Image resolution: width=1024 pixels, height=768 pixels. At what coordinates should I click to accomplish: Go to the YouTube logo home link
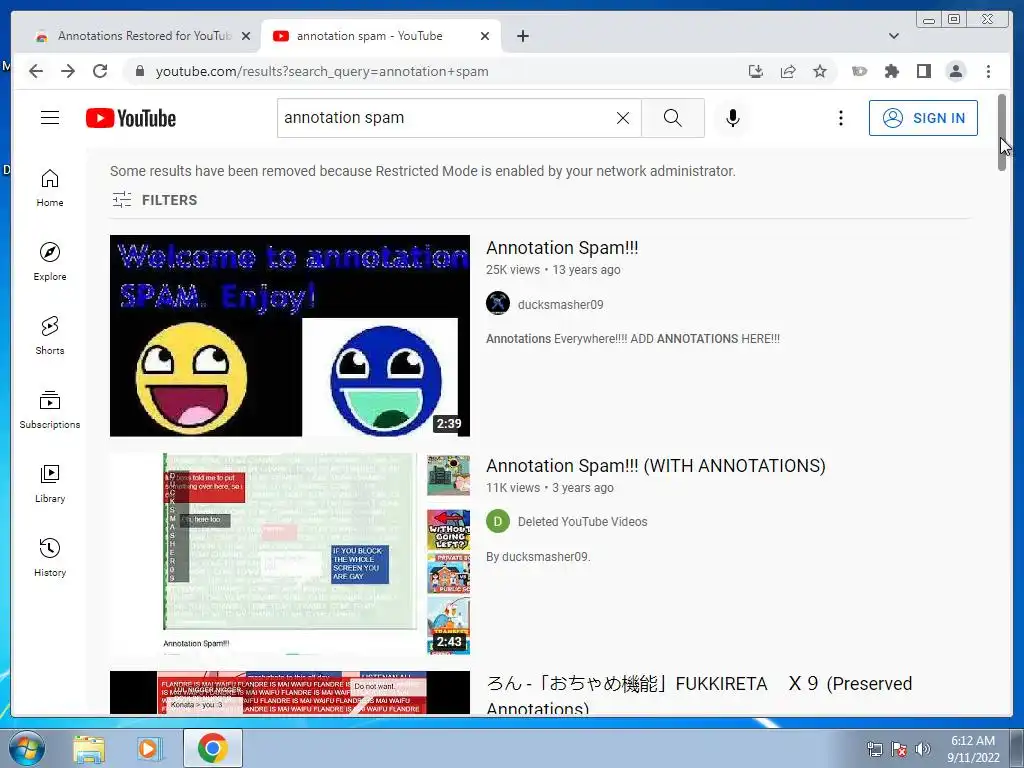[131, 118]
